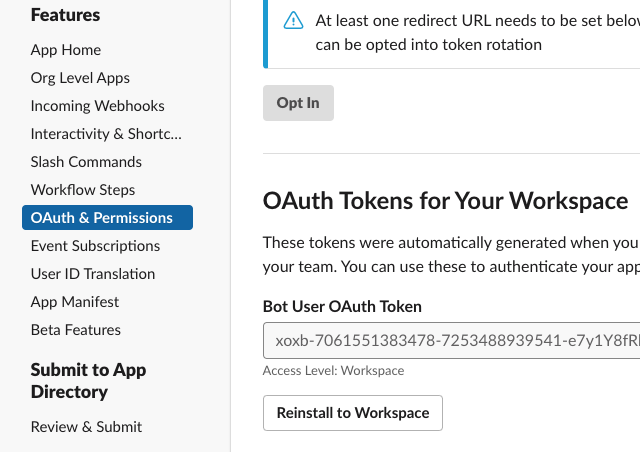Click Submit to App Directory heading
This screenshot has width=640, height=452.
[88, 381]
